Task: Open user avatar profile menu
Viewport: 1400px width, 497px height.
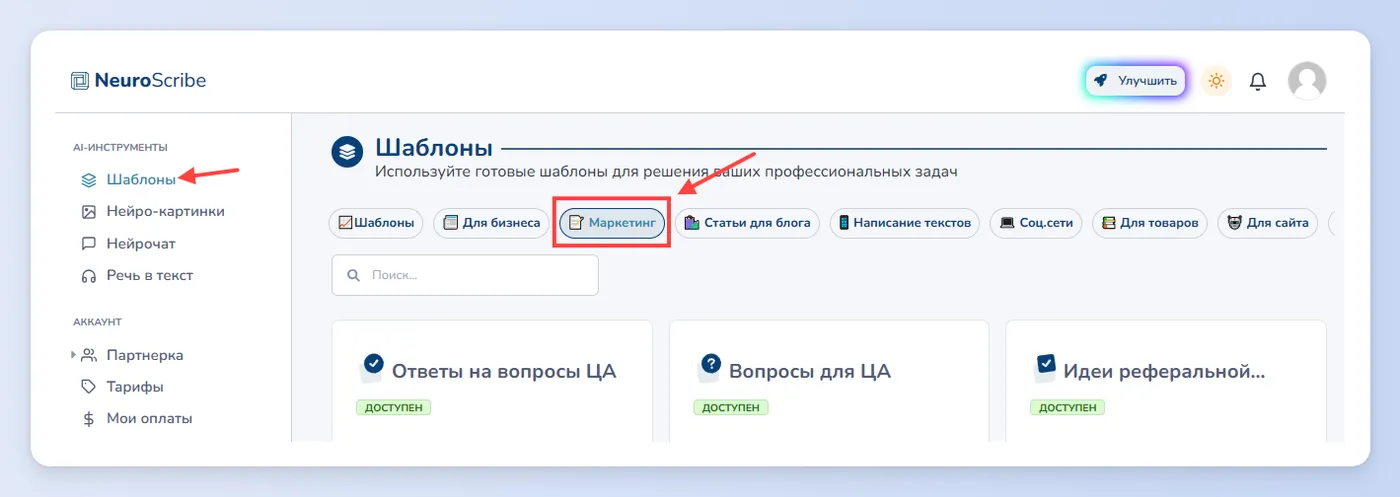Action: click(1306, 81)
